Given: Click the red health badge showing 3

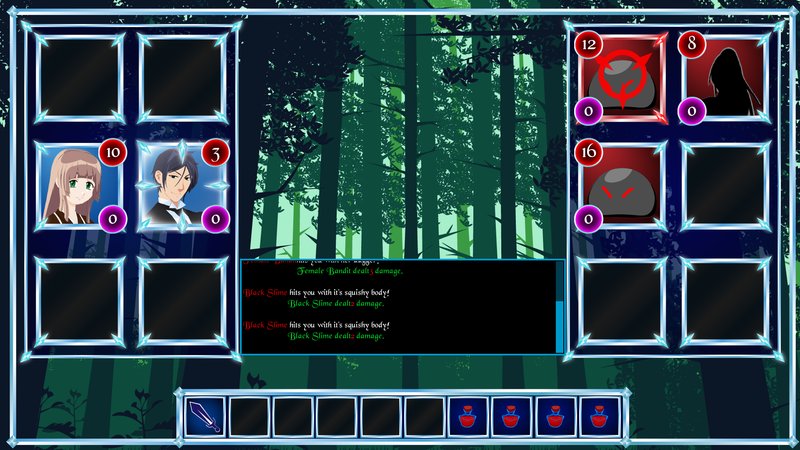Looking at the screenshot, I should click(216, 153).
